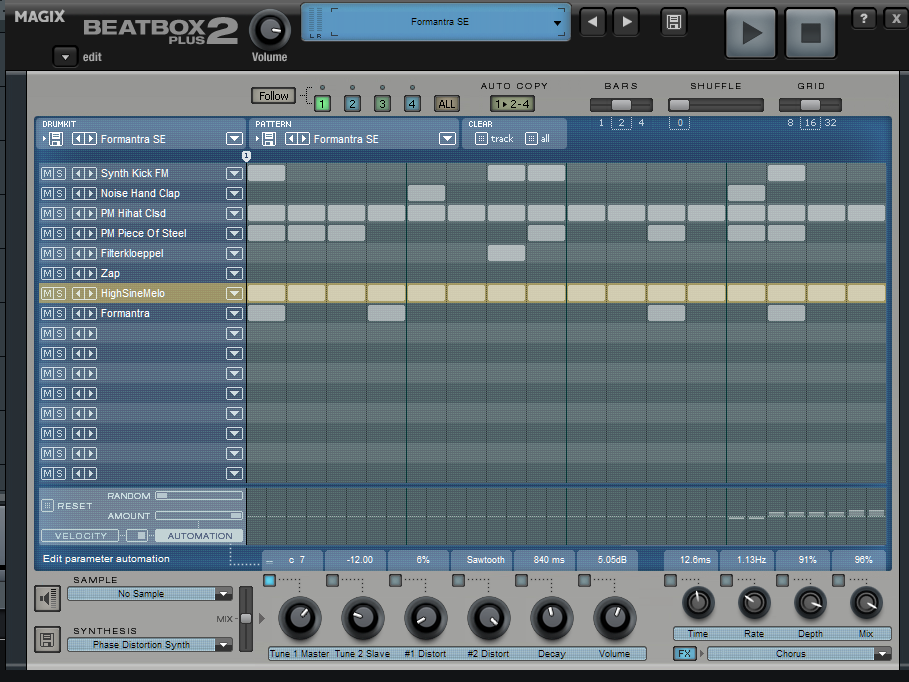Select the next pattern arrow
Image resolution: width=909 pixels, height=682 pixels.
[303, 139]
